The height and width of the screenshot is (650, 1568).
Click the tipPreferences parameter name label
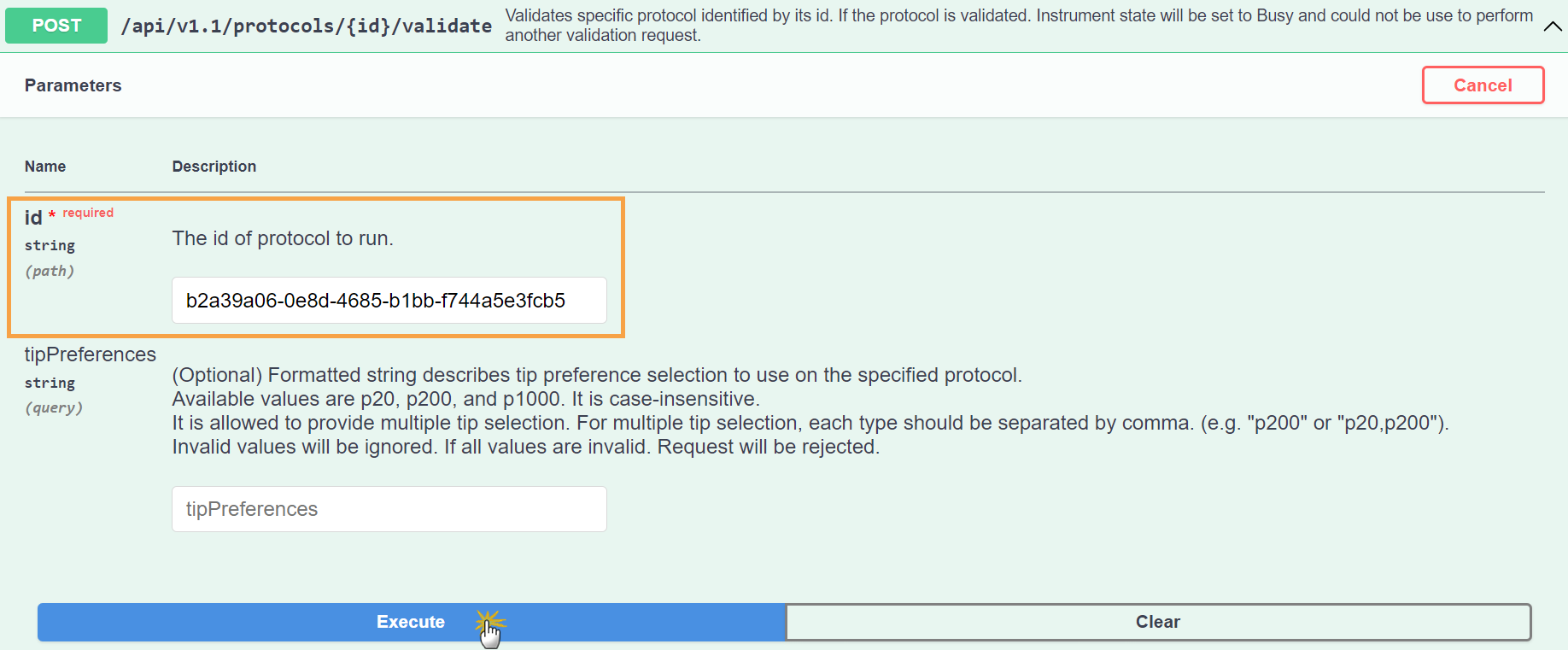[90, 354]
